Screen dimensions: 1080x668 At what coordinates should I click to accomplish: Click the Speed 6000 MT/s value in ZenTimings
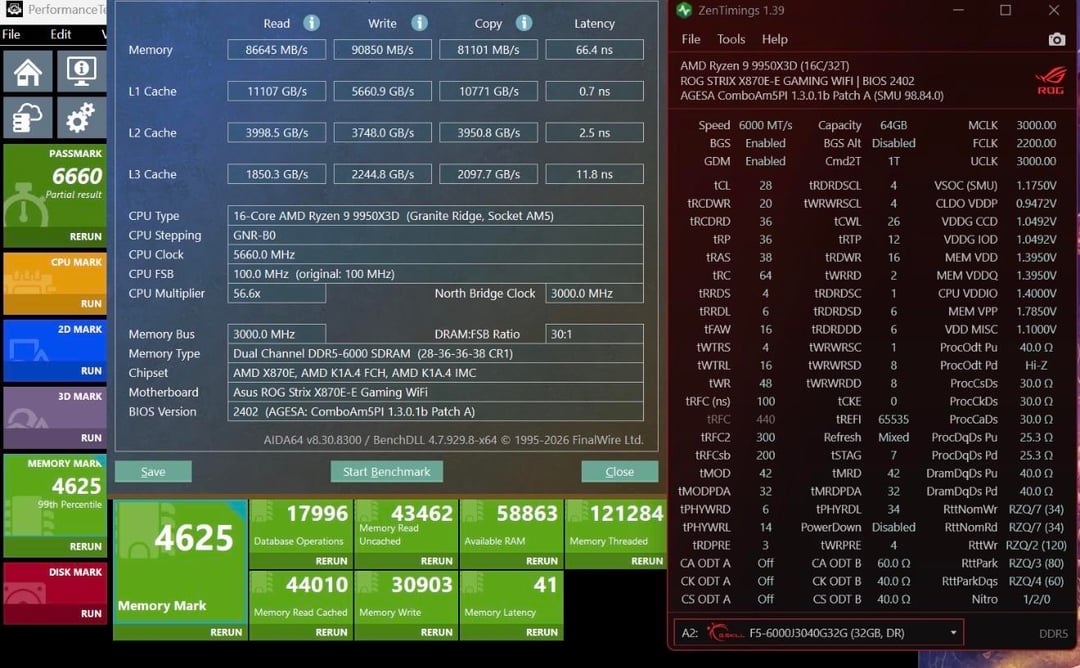pyautogui.click(x=765, y=125)
